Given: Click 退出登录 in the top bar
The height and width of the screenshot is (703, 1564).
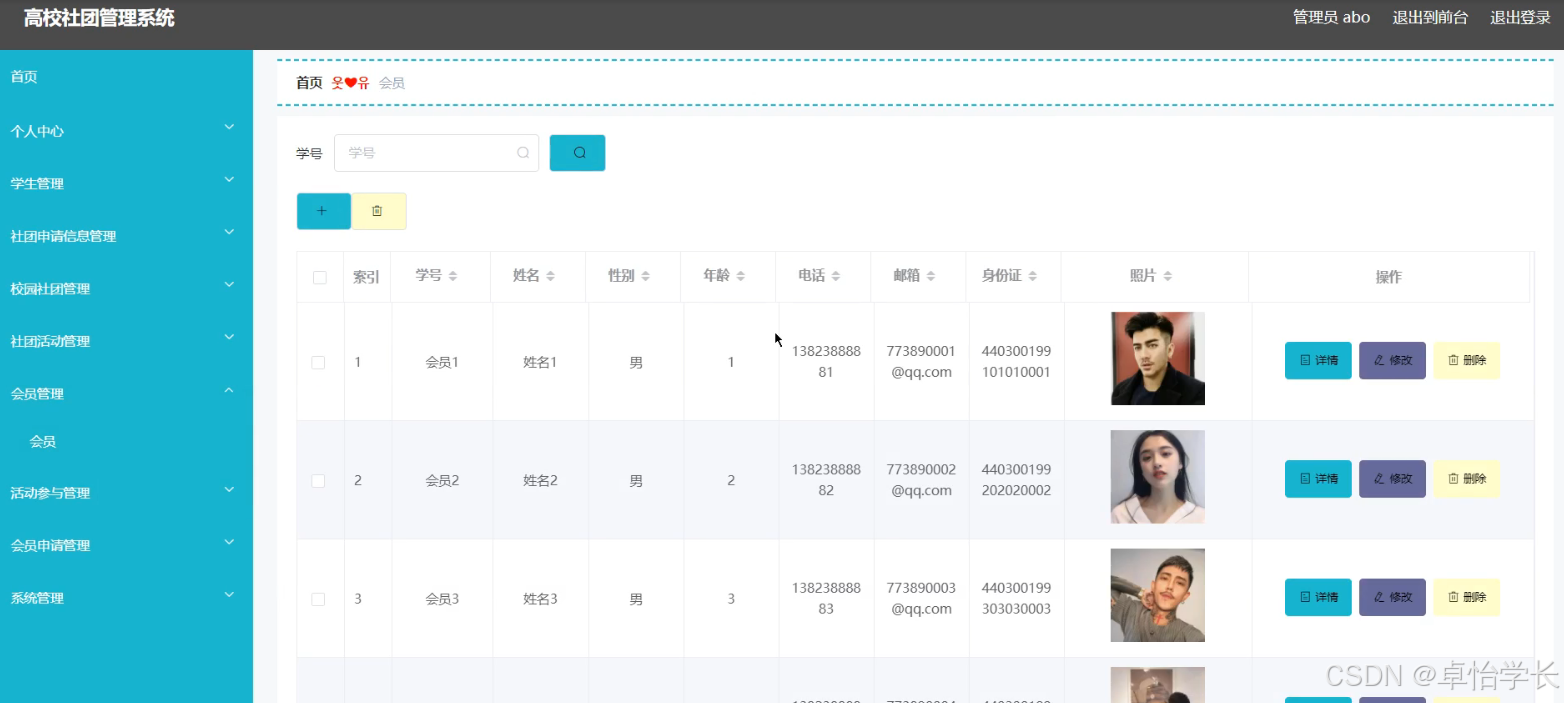Looking at the screenshot, I should tap(1519, 17).
